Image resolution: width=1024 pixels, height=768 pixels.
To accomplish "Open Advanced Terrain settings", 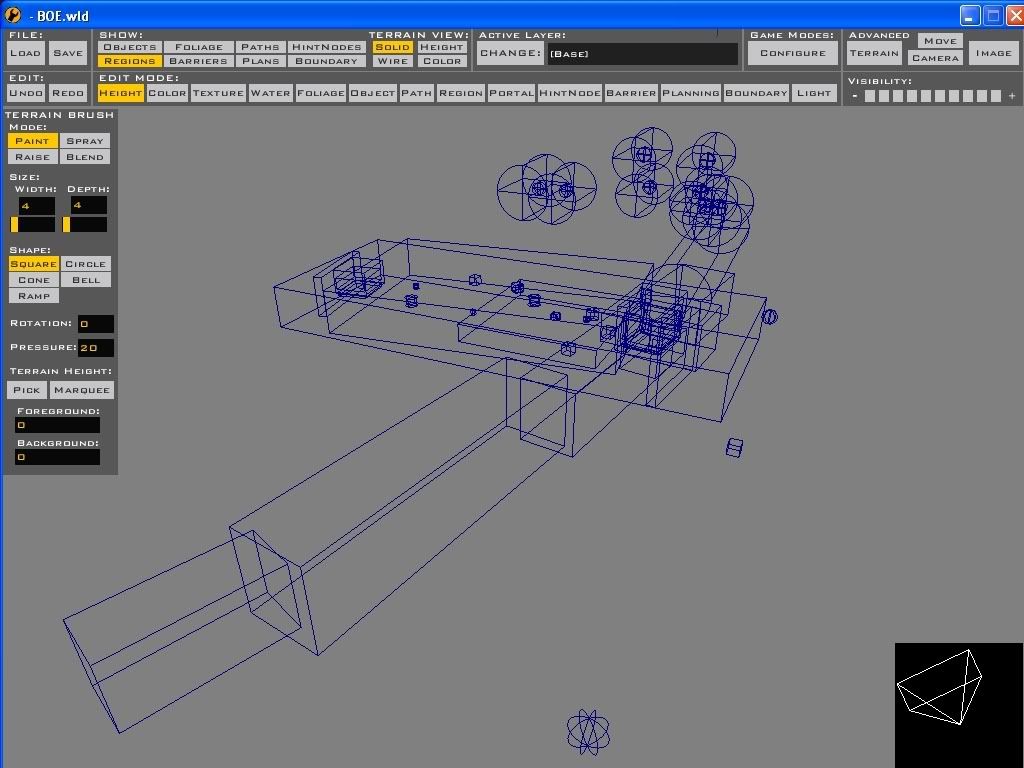I will pos(874,54).
